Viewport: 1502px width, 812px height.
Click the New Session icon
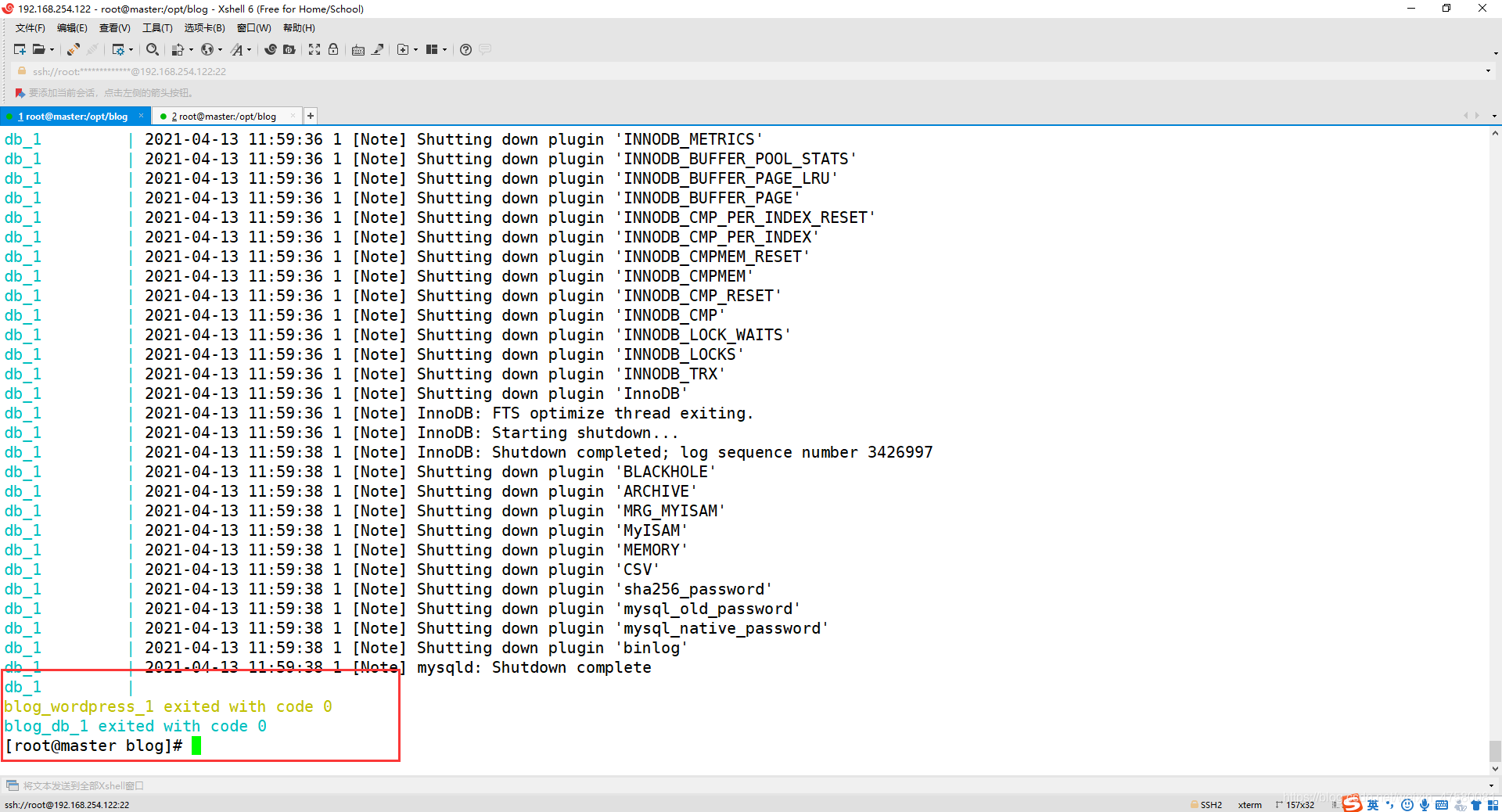point(20,49)
